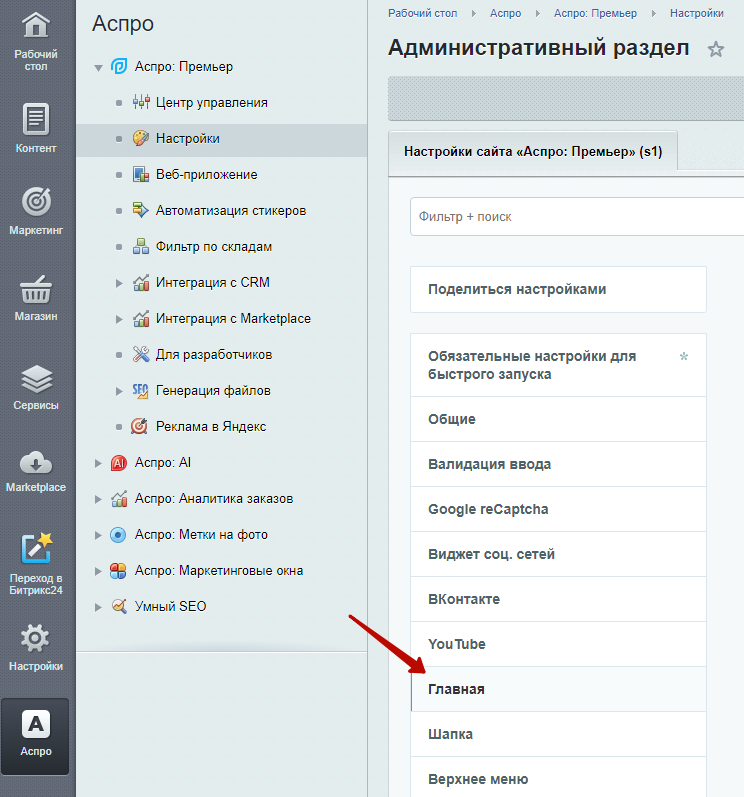Open the Маркетинг target icon
The height and width of the screenshot is (797, 744).
(36, 201)
